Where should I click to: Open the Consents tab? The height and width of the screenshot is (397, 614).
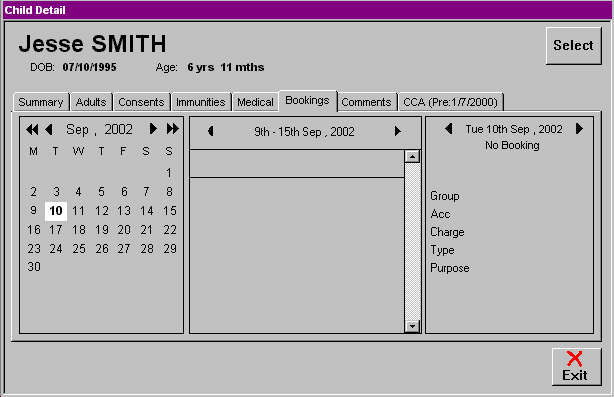[141, 102]
